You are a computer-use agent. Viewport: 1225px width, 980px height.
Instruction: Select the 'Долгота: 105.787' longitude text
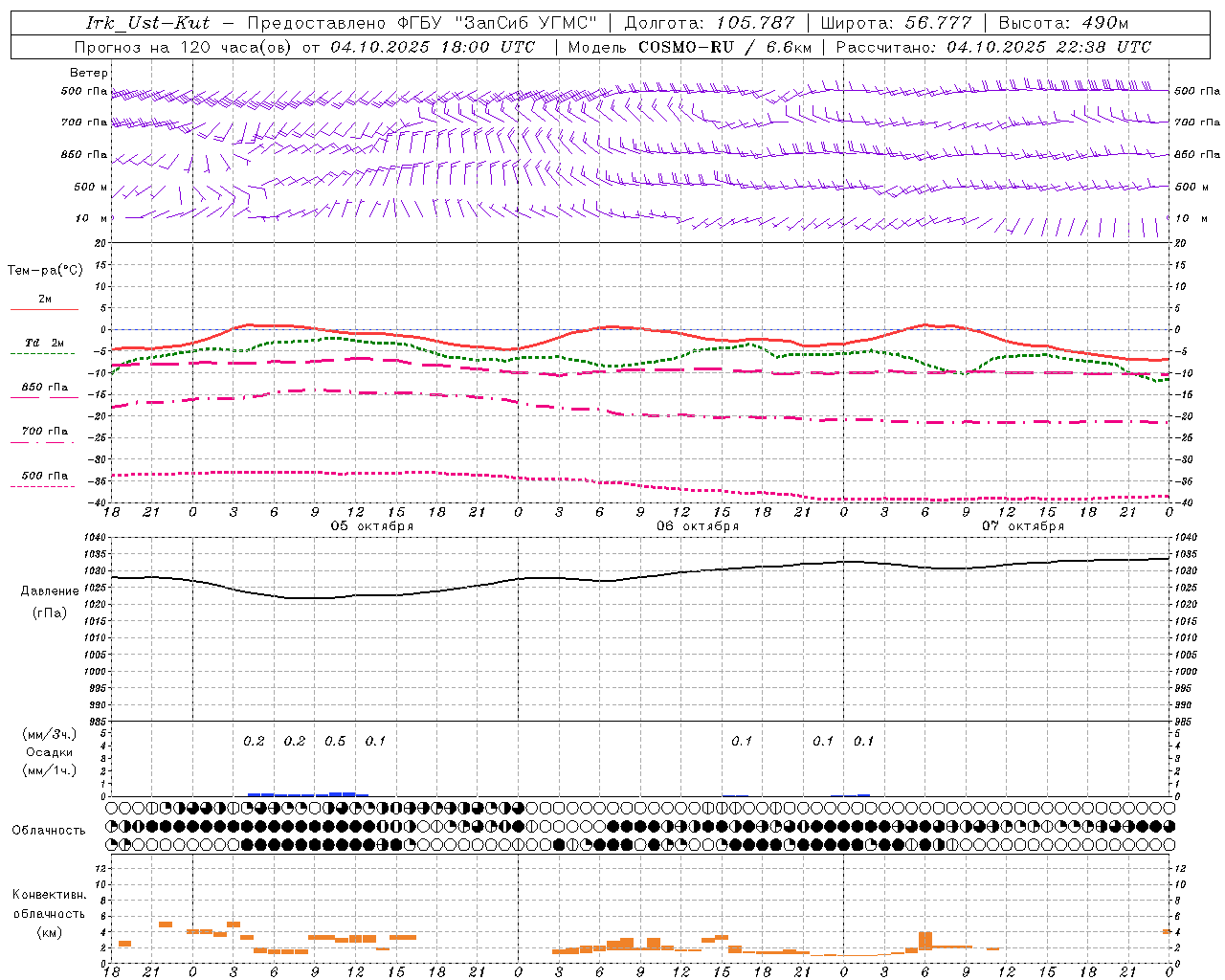pyautogui.click(x=709, y=23)
